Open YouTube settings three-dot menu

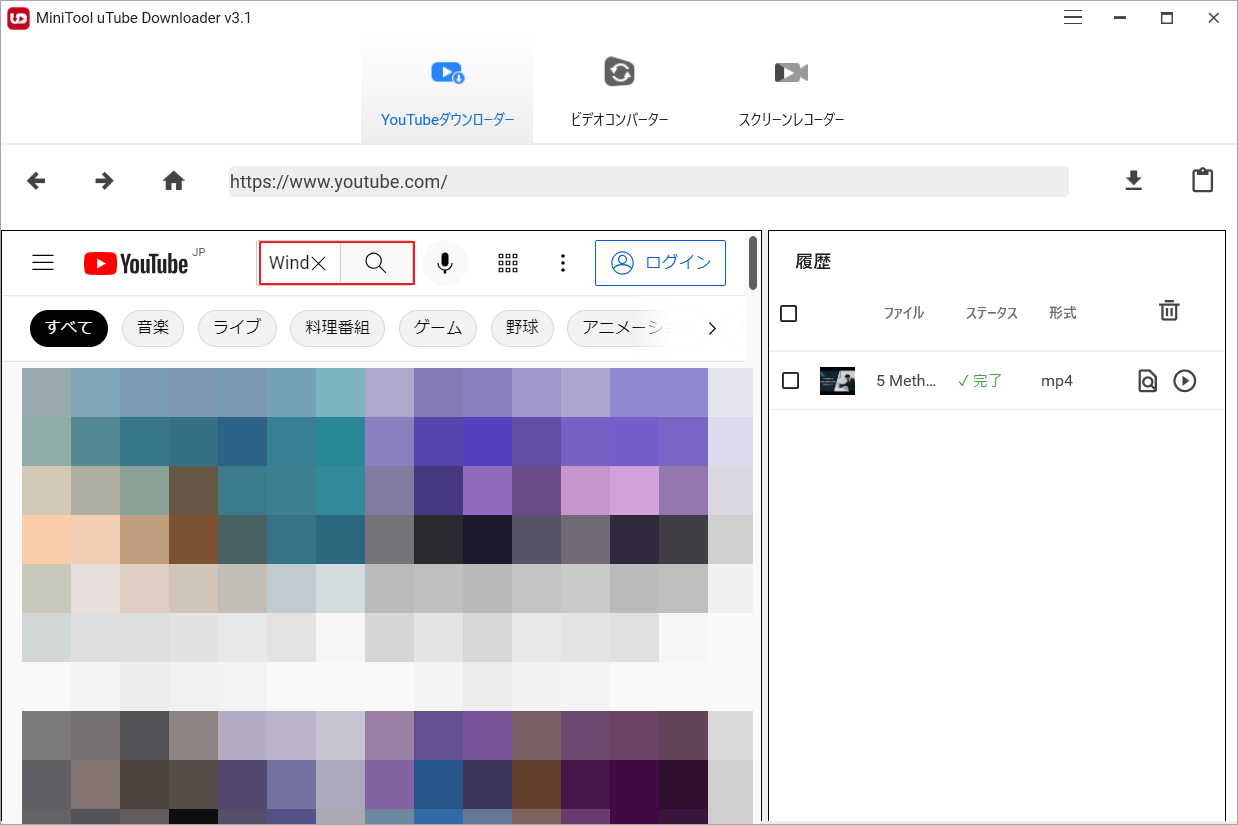pos(563,263)
